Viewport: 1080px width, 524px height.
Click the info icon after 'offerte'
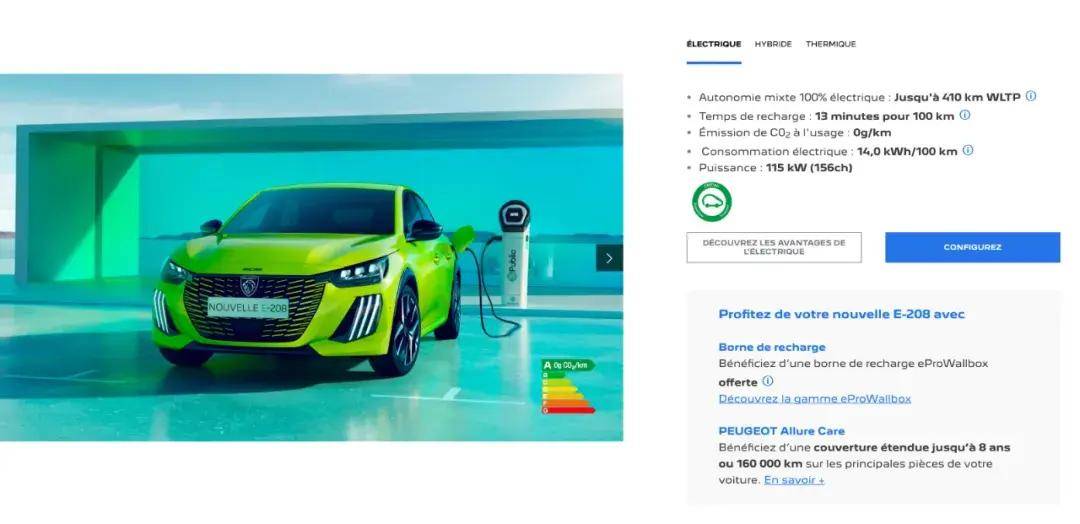pos(767,381)
